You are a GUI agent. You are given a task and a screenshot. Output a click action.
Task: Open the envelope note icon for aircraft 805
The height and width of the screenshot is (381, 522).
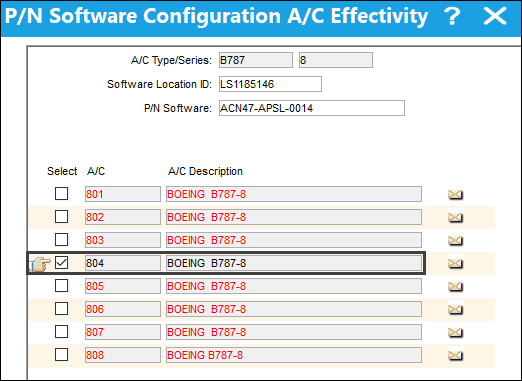click(x=455, y=286)
